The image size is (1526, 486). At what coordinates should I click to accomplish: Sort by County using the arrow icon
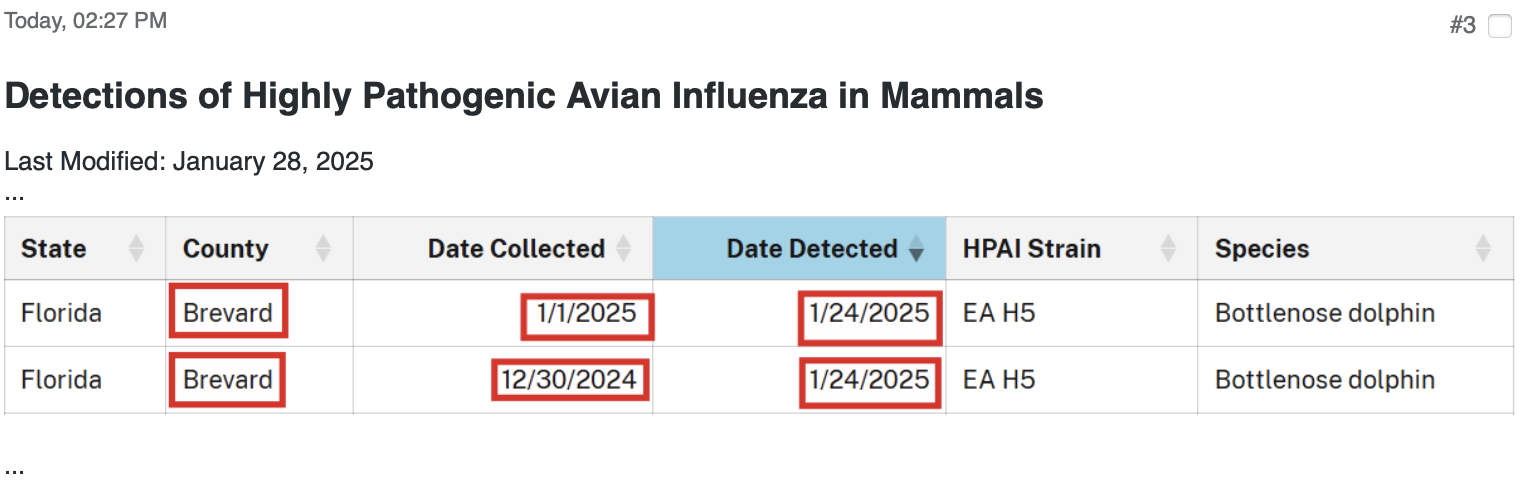point(323,248)
